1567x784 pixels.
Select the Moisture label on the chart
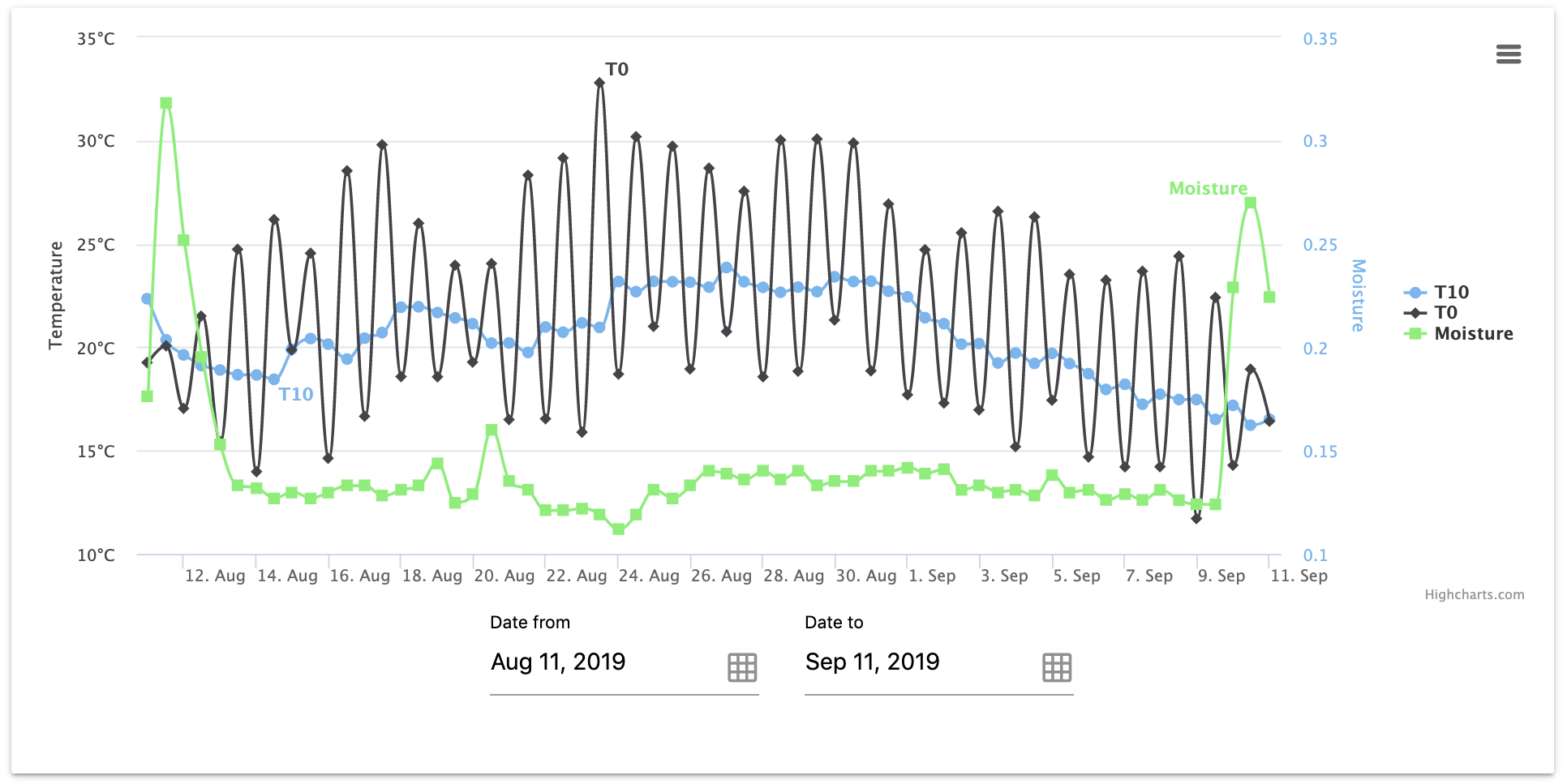click(x=1209, y=188)
